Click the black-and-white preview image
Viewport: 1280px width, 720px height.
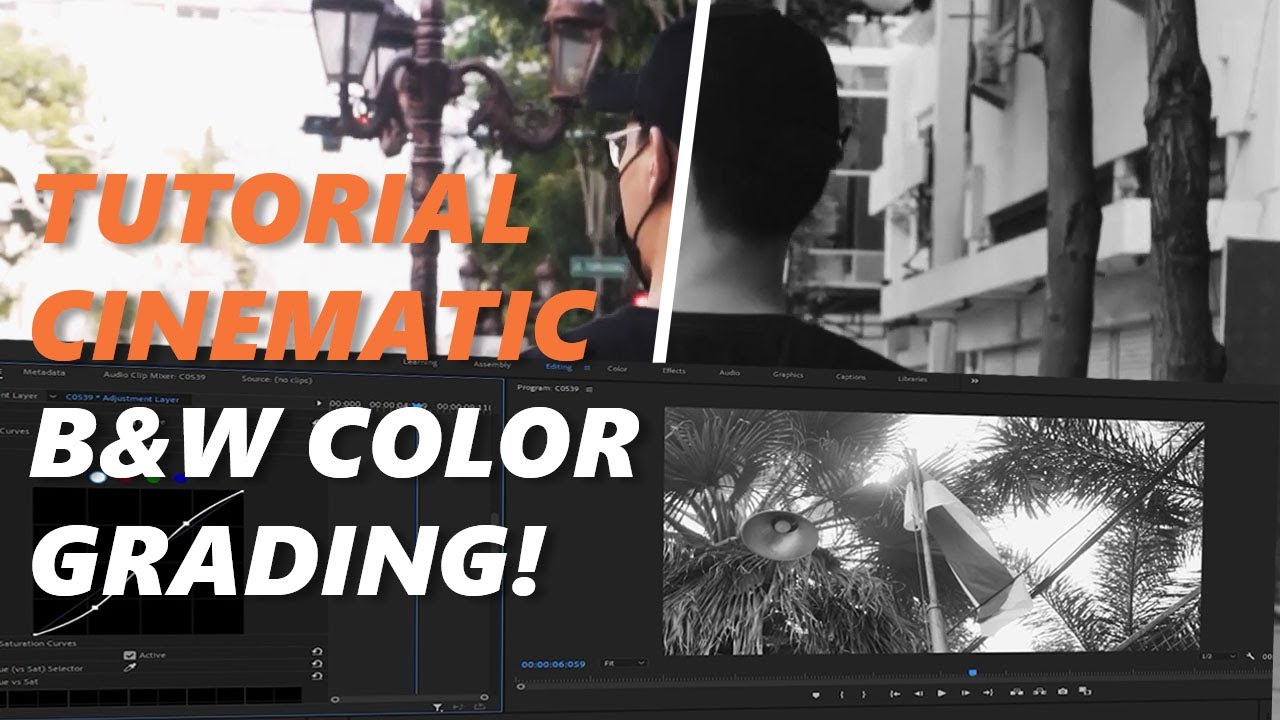tap(934, 529)
